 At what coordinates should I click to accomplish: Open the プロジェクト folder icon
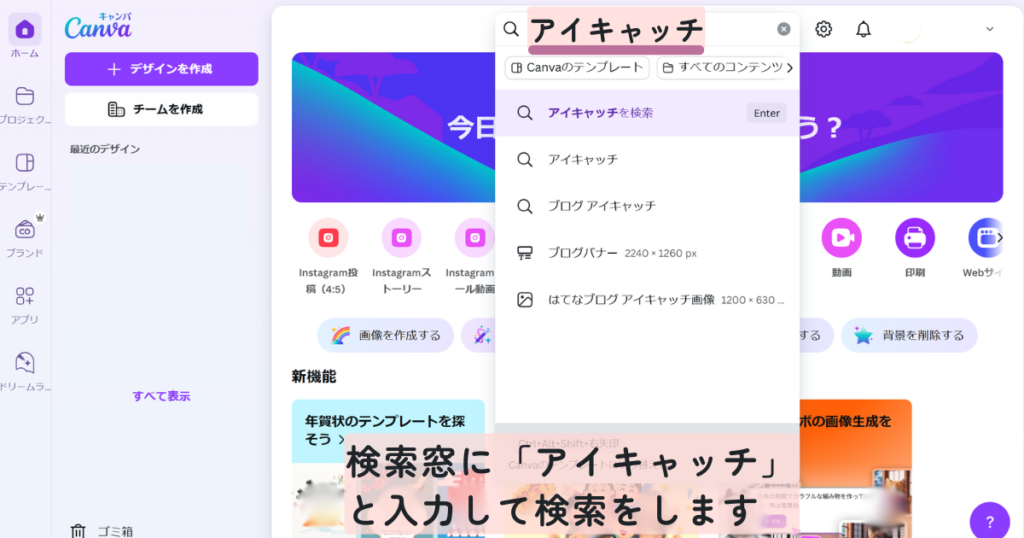[x=25, y=96]
